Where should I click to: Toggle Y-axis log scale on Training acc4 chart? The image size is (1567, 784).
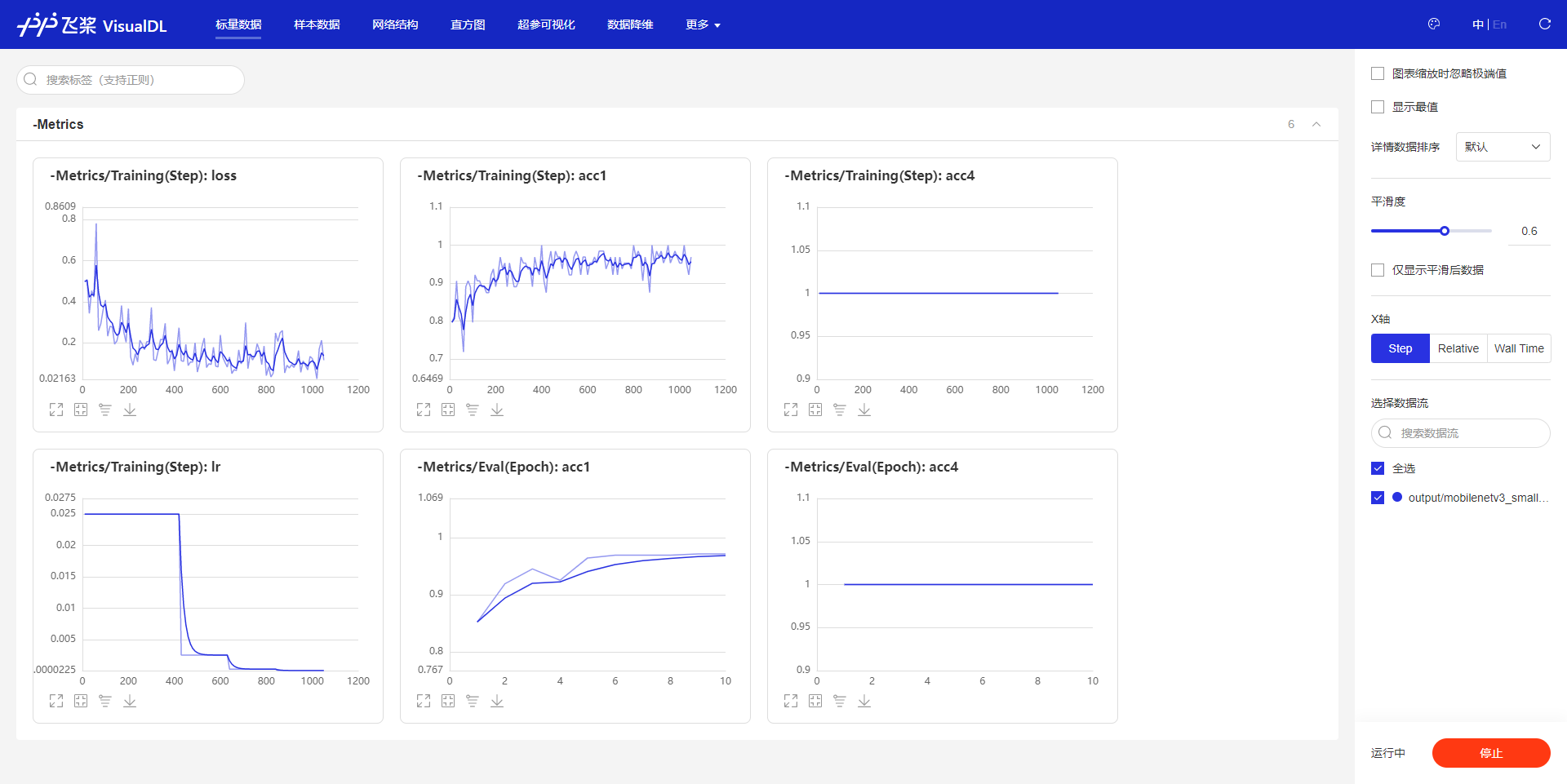(x=840, y=410)
